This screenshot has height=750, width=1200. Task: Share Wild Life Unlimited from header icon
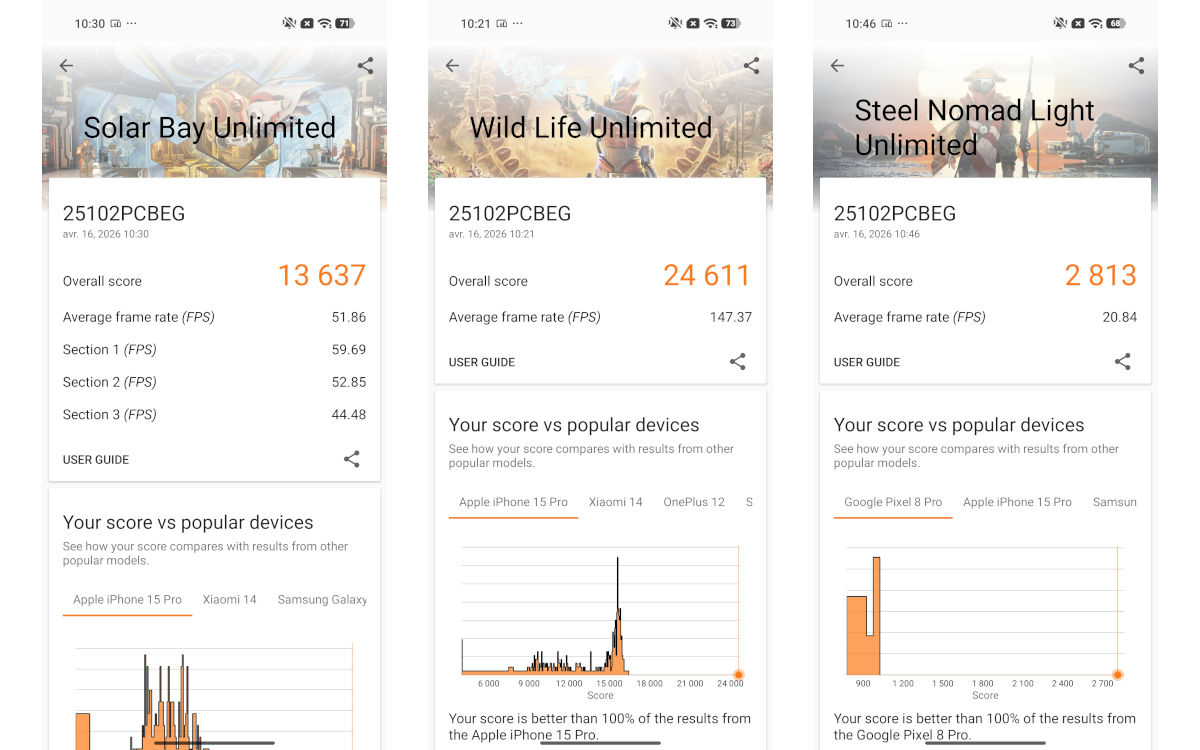coord(751,66)
